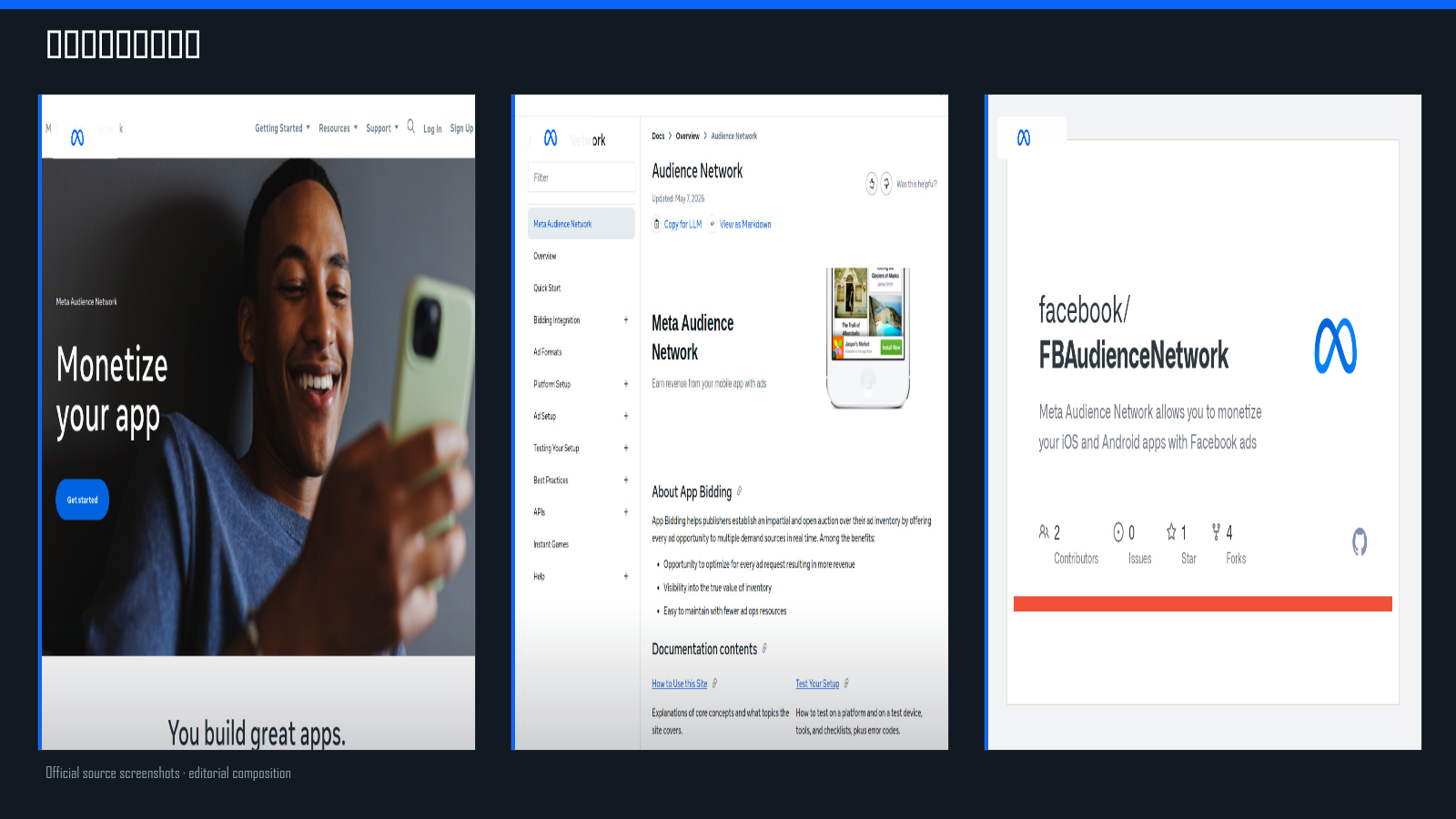Image resolution: width=1456 pixels, height=819 pixels.
Task: Expand the Testing Your Setup section
Action: click(626, 448)
